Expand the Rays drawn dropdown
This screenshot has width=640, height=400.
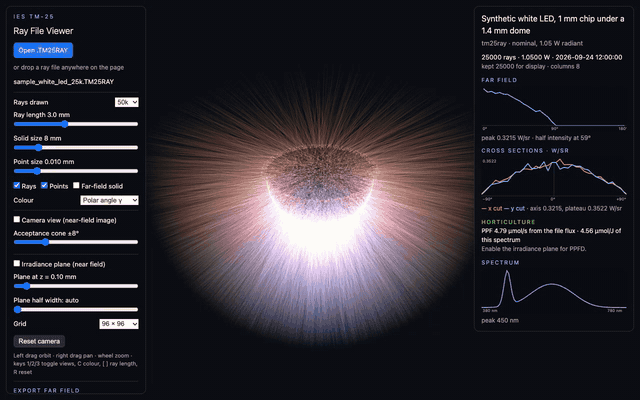[127, 102]
